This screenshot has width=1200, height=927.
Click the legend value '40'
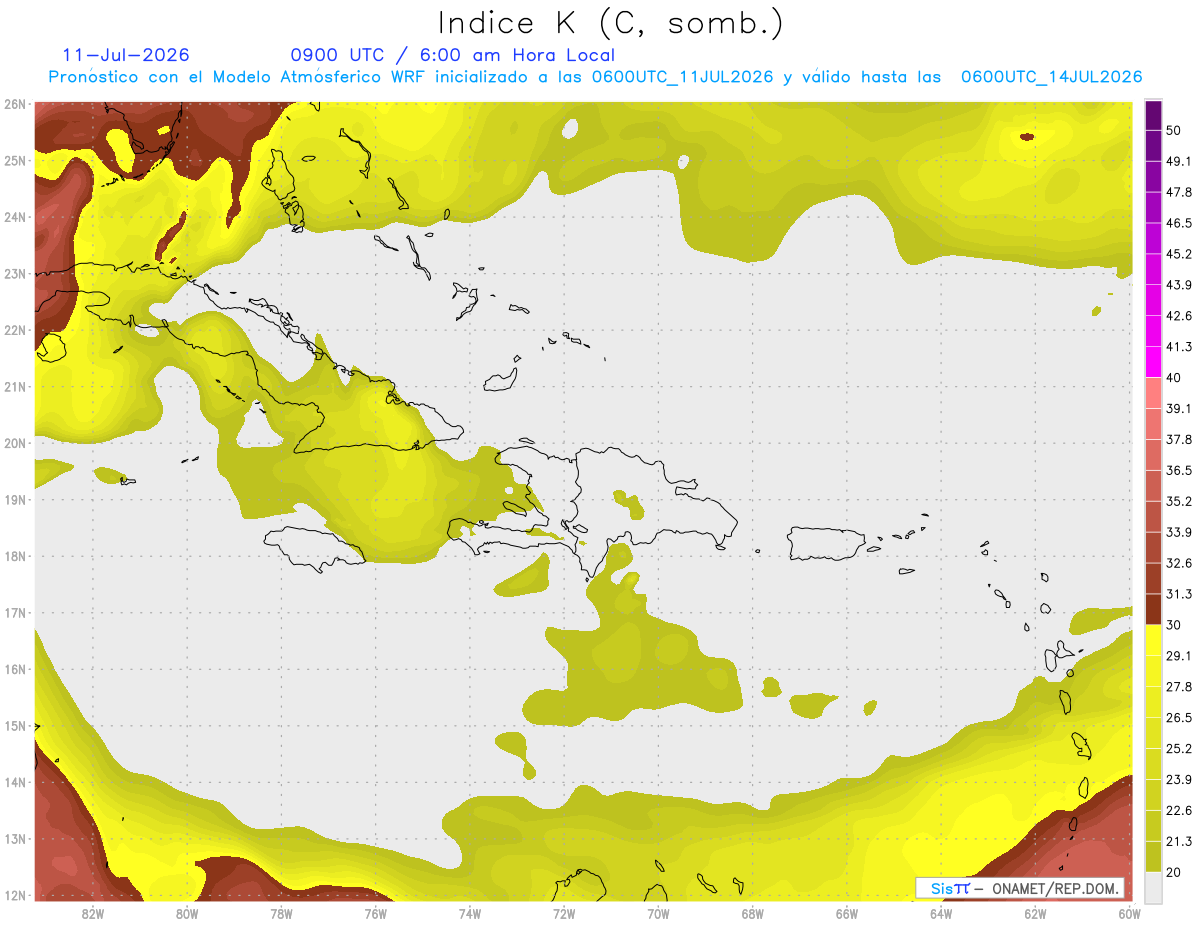click(x=1174, y=377)
